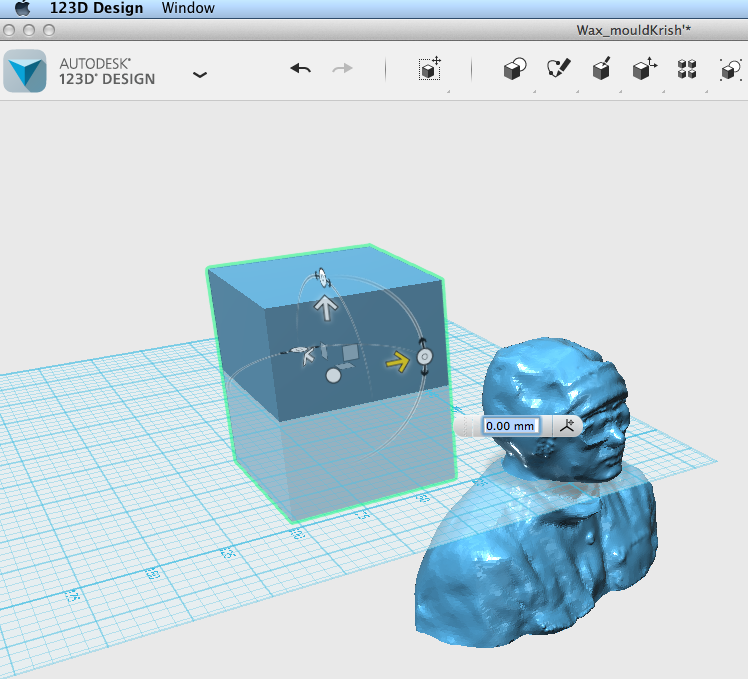Click the yellow move arrow manipulator
Screen dimensions: 748x679
click(398, 362)
